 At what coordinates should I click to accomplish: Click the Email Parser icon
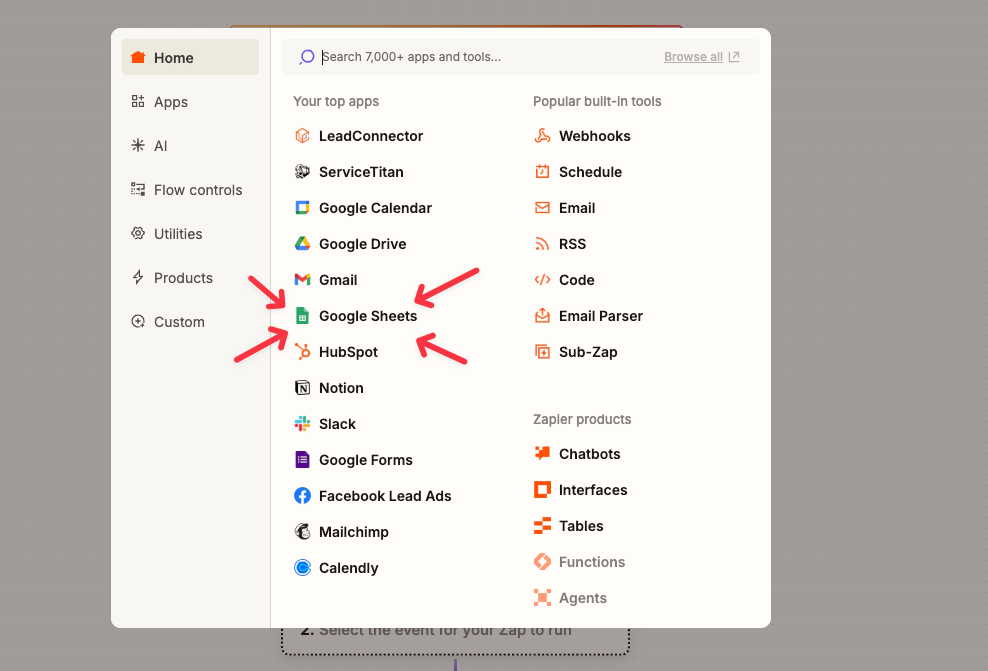coord(543,315)
